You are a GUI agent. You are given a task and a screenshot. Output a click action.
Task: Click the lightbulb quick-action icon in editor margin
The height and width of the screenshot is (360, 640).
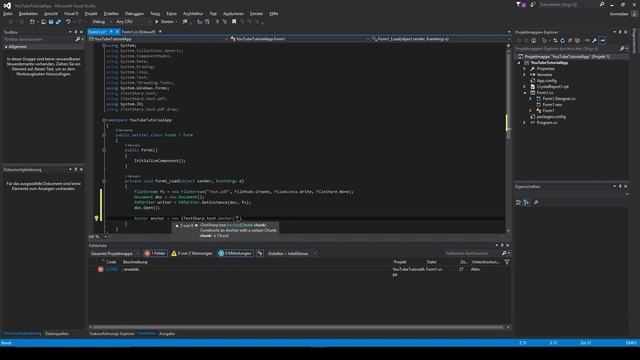(x=97, y=218)
